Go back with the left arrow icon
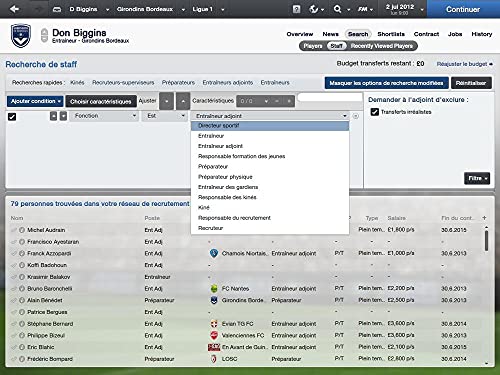 tap(14, 9)
